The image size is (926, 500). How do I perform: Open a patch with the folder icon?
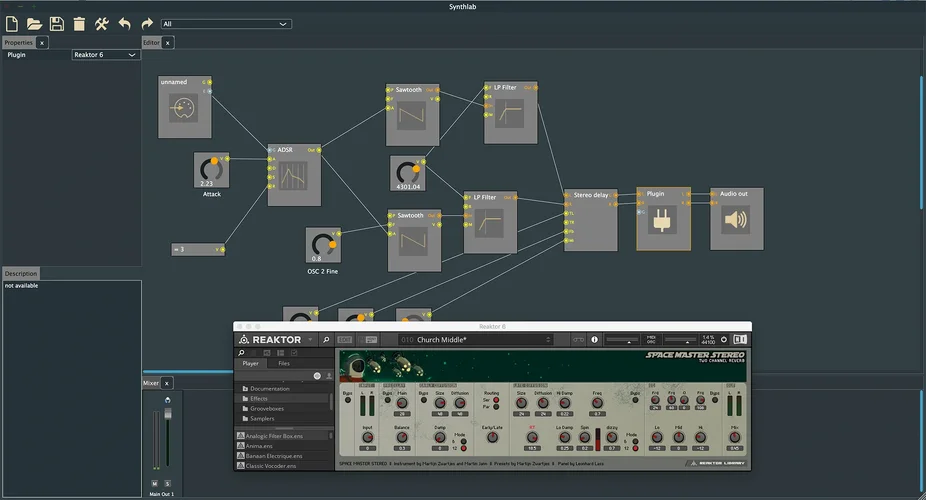34,24
